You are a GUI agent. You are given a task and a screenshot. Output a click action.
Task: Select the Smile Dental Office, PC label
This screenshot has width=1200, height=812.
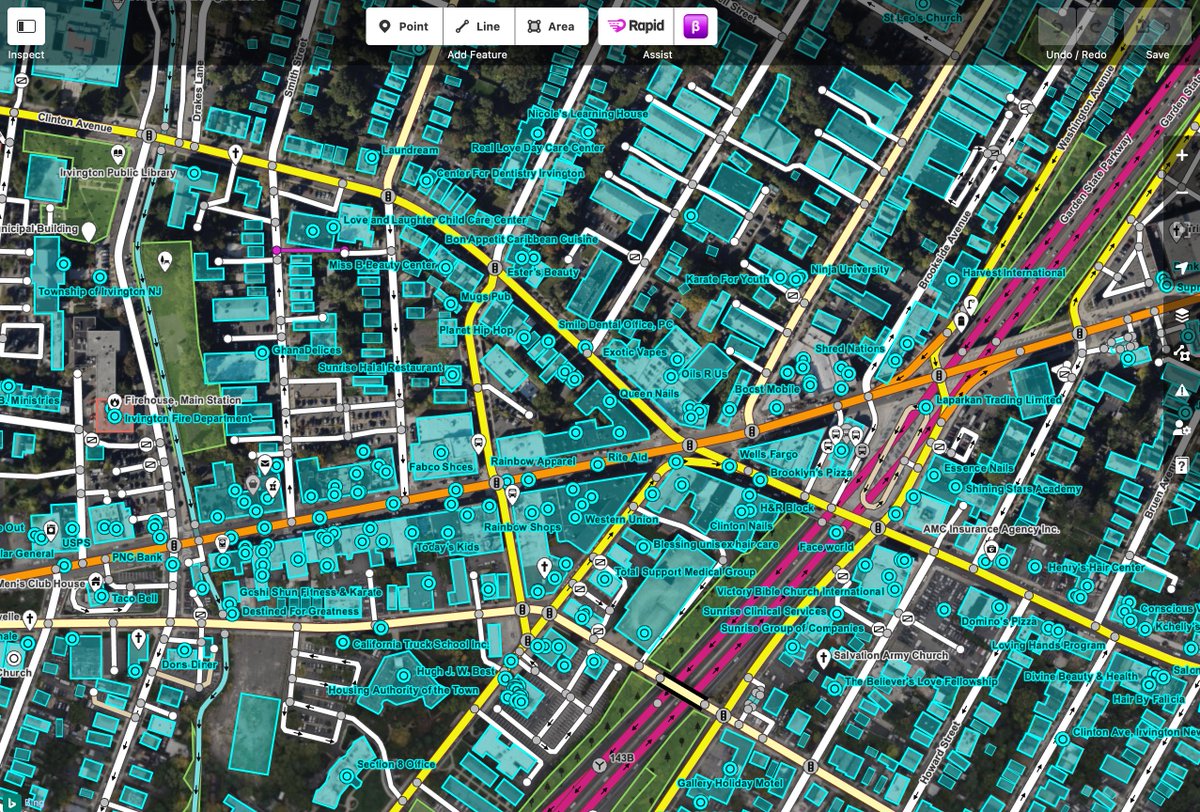tap(616, 325)
